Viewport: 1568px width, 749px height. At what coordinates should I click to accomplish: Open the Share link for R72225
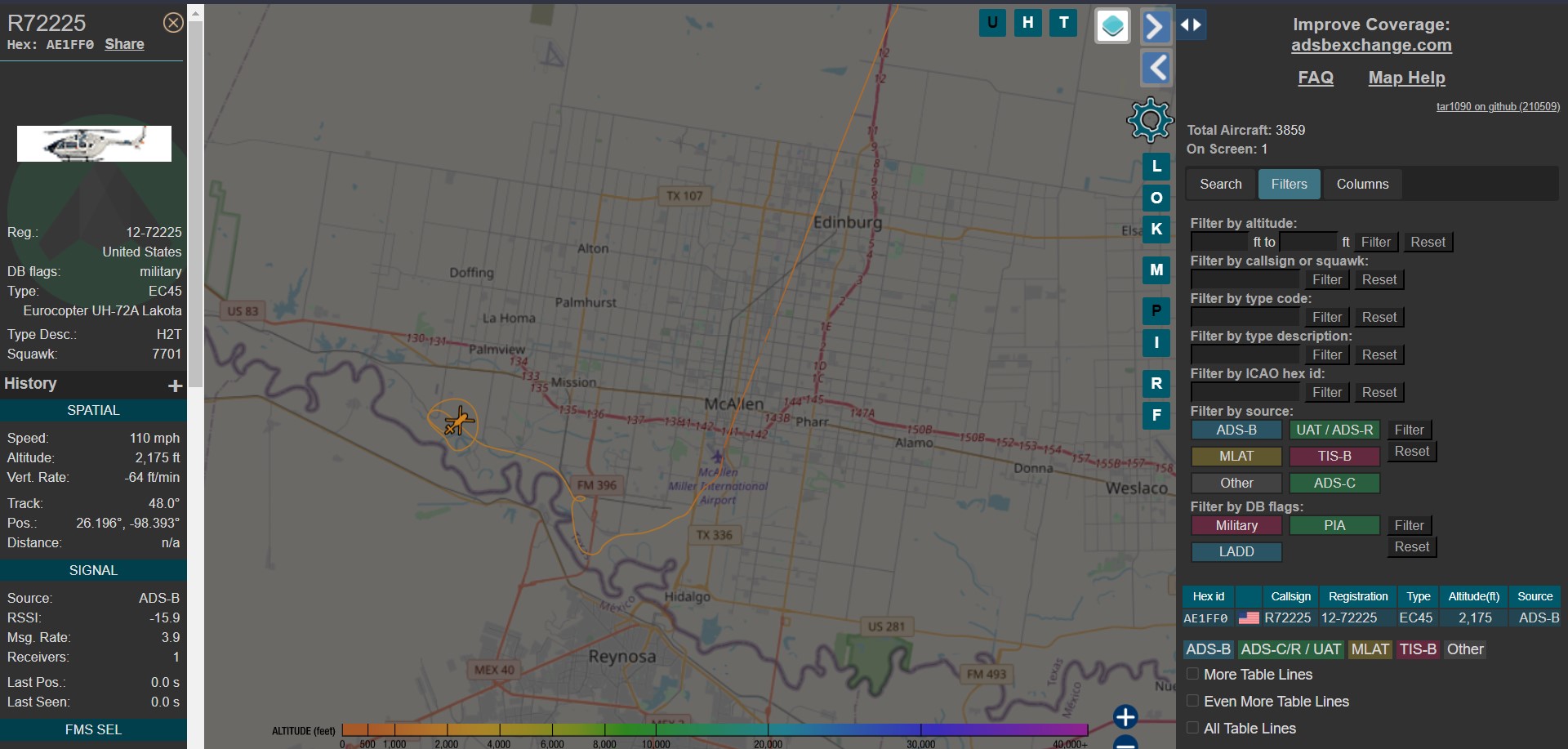tap(124, 44)
